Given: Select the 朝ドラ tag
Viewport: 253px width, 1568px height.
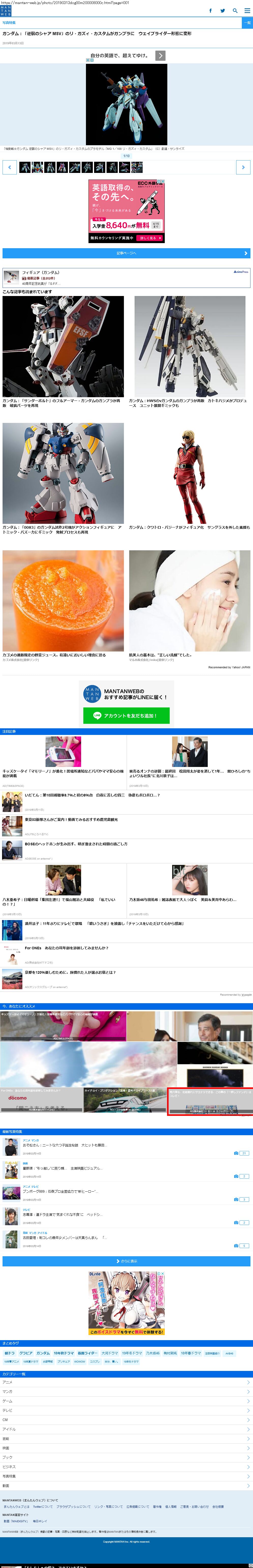Looking at the screenshot, I should tap(10, 1353).
